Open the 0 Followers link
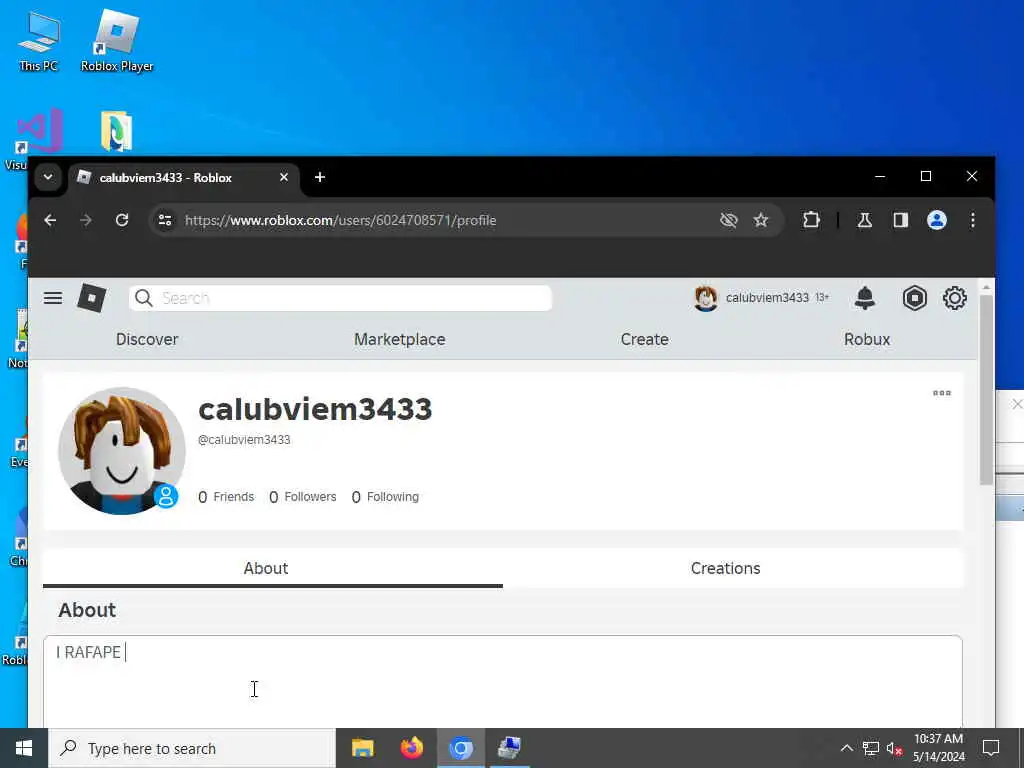 pyautogui.click(x=302, y=497)
